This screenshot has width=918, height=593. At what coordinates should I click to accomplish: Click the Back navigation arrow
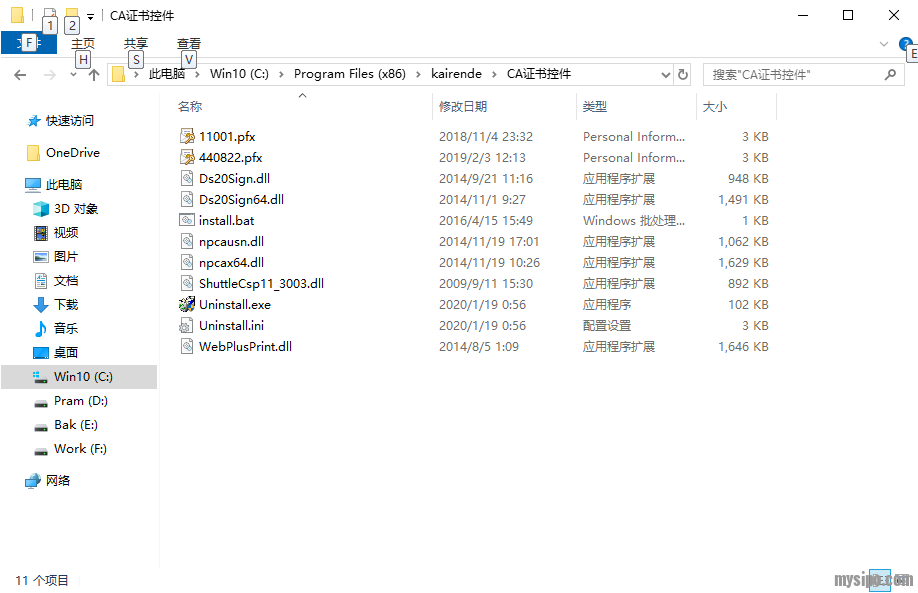[x=20, y=75]
